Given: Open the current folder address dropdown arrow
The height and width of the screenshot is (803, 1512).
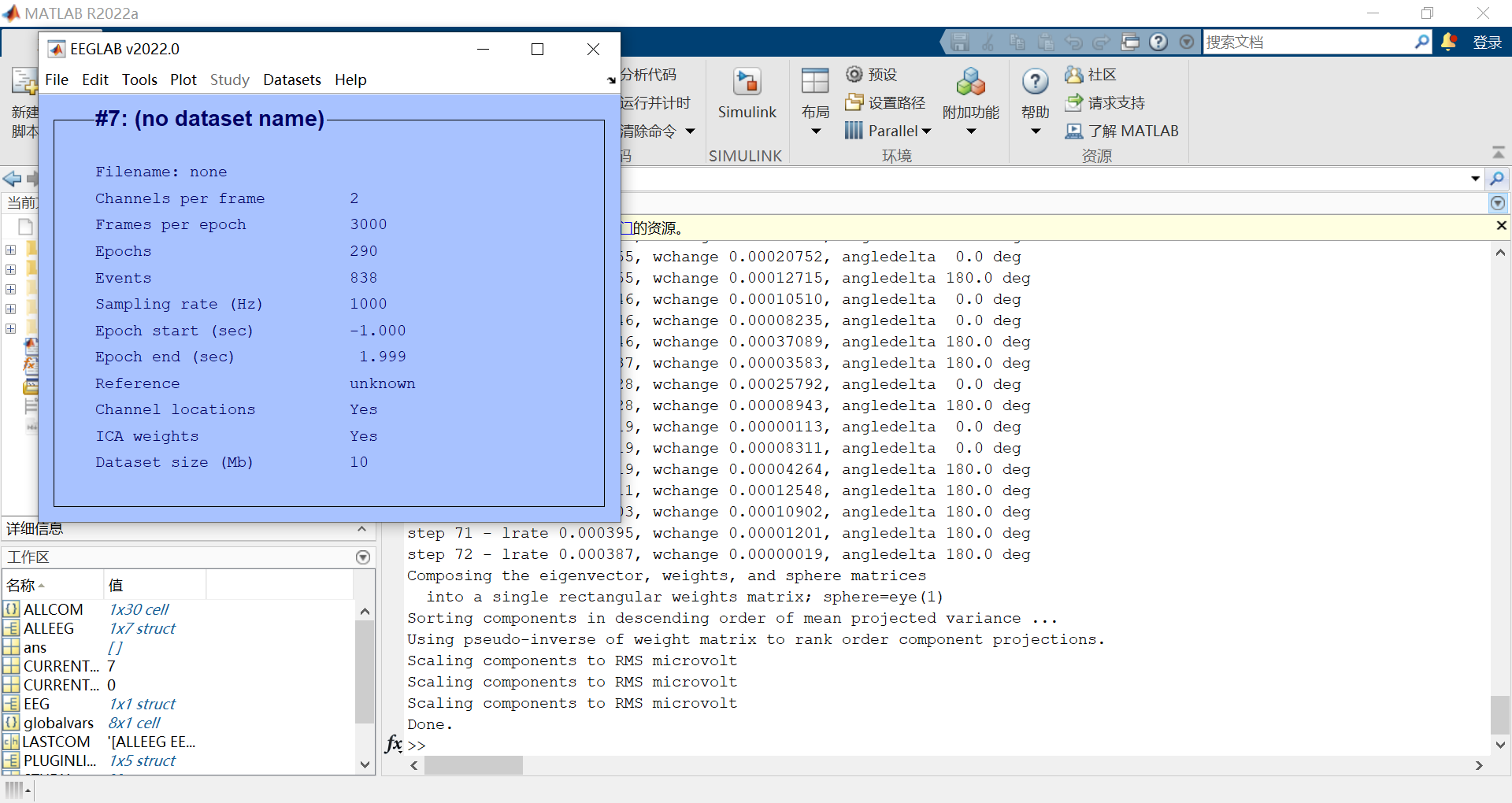Looking at the screenshot, I should pos(1475,179).
